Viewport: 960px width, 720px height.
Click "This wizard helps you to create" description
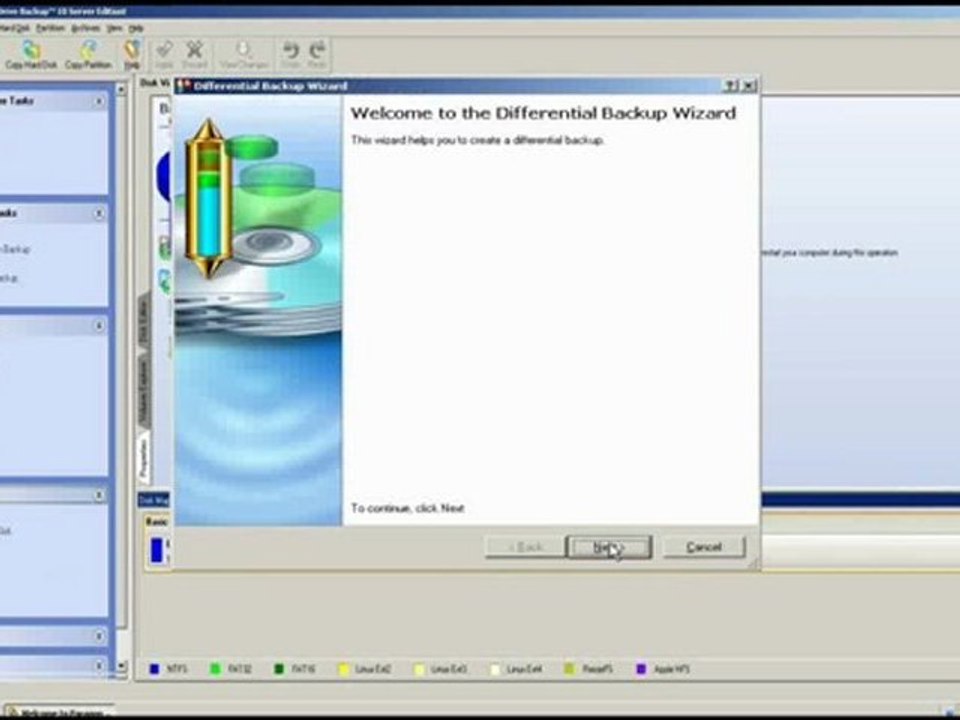point(478,140)
